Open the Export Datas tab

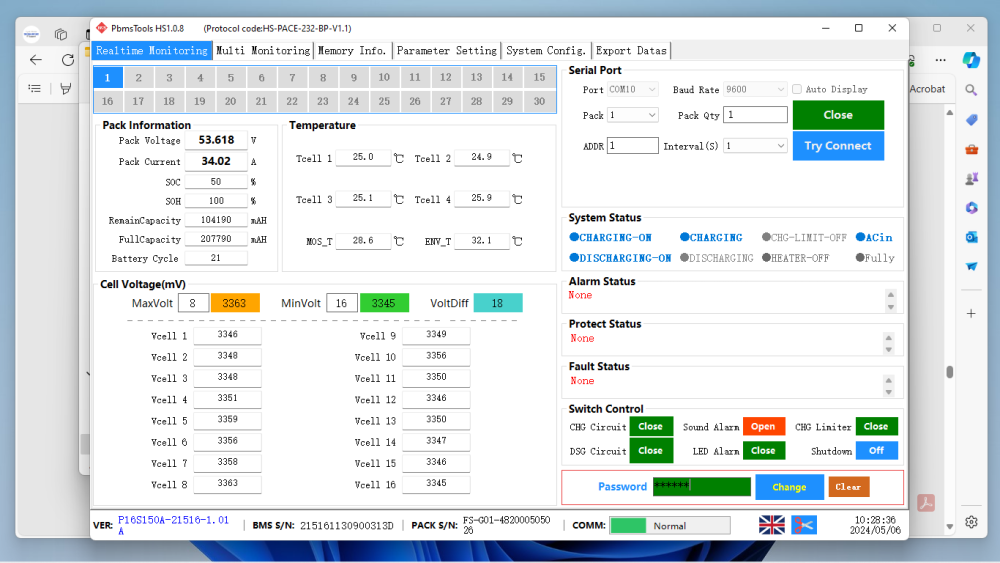click(631, 50)
